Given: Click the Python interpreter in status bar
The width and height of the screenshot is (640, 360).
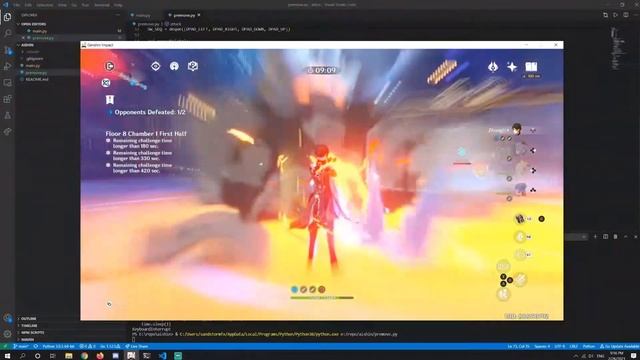Looking at the screenshot, I should point(58,347).
